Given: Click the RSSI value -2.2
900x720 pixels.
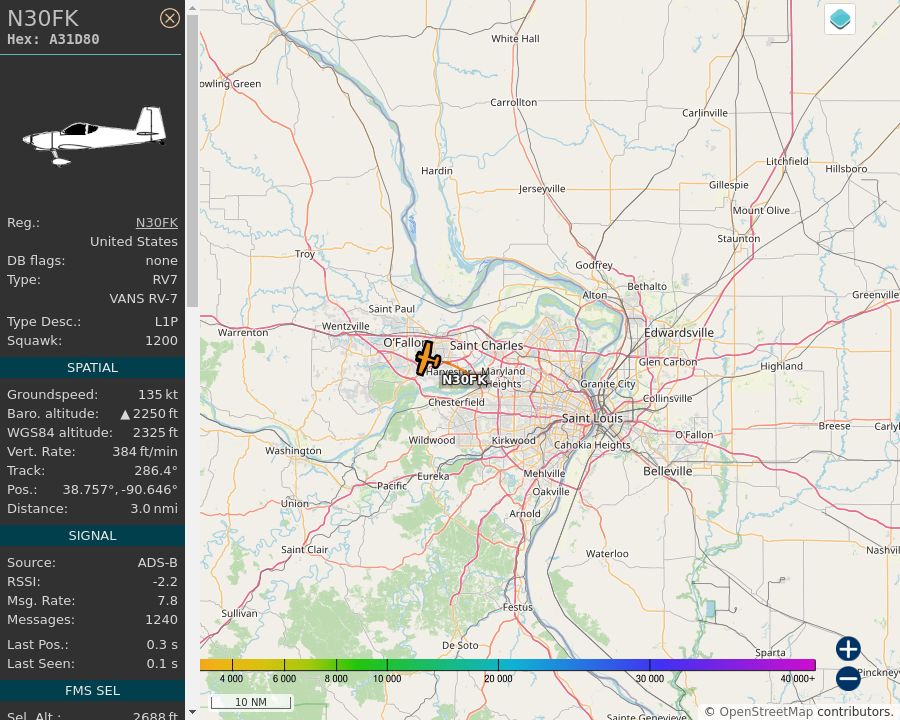Looking at the screenshot, I should point(165,582).
